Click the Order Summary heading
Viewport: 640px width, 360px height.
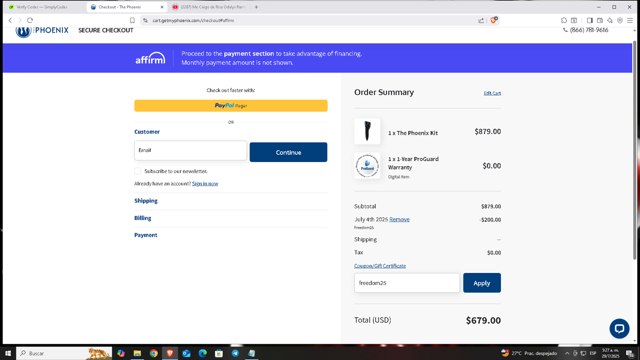[x=384, y=92]
